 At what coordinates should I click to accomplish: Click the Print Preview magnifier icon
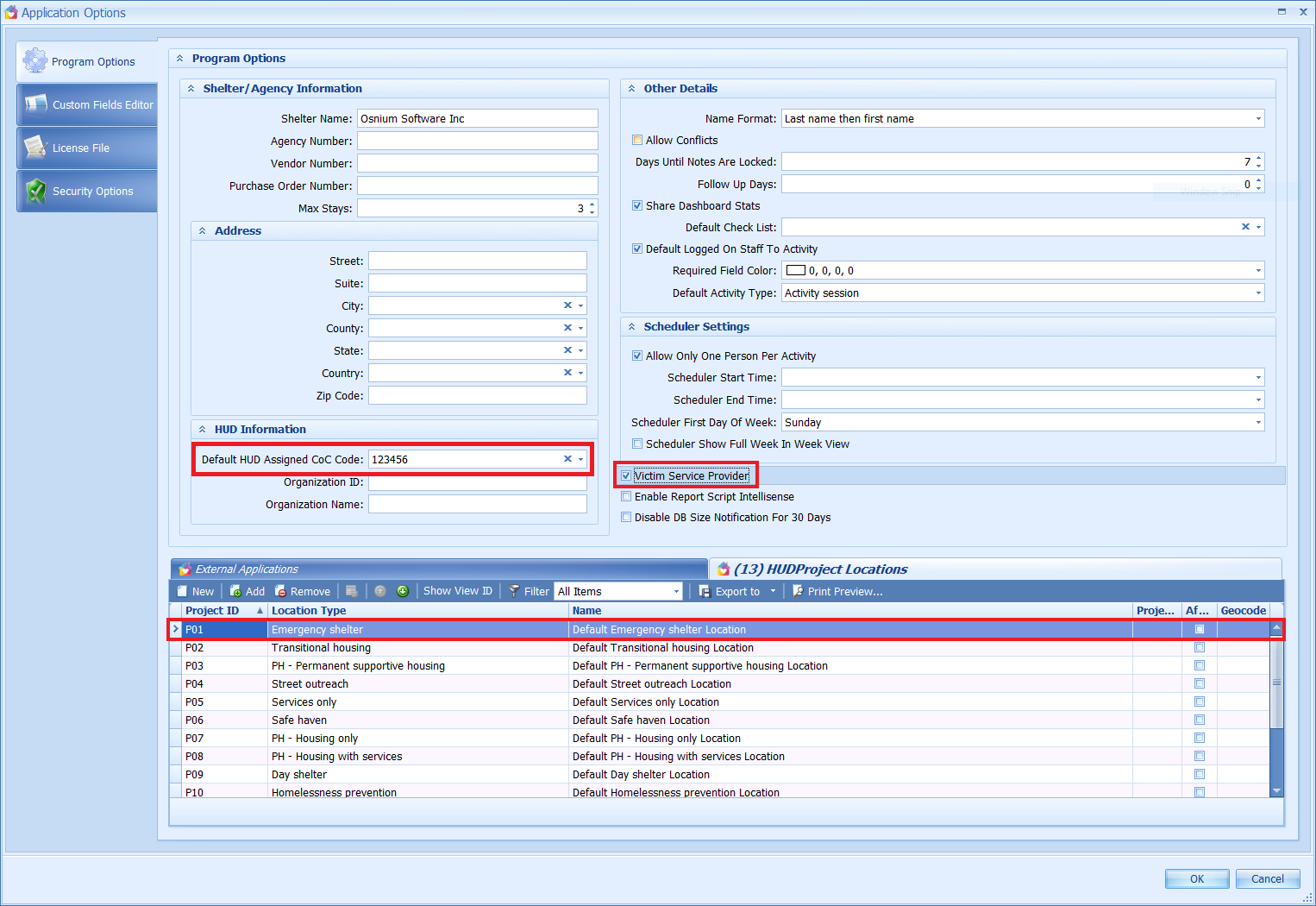click(798, 591)
